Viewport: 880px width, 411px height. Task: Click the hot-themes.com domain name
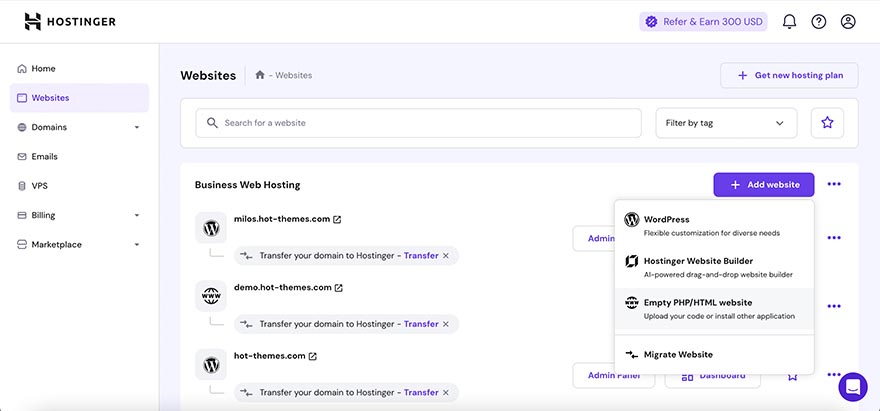(x=270, y=356)
